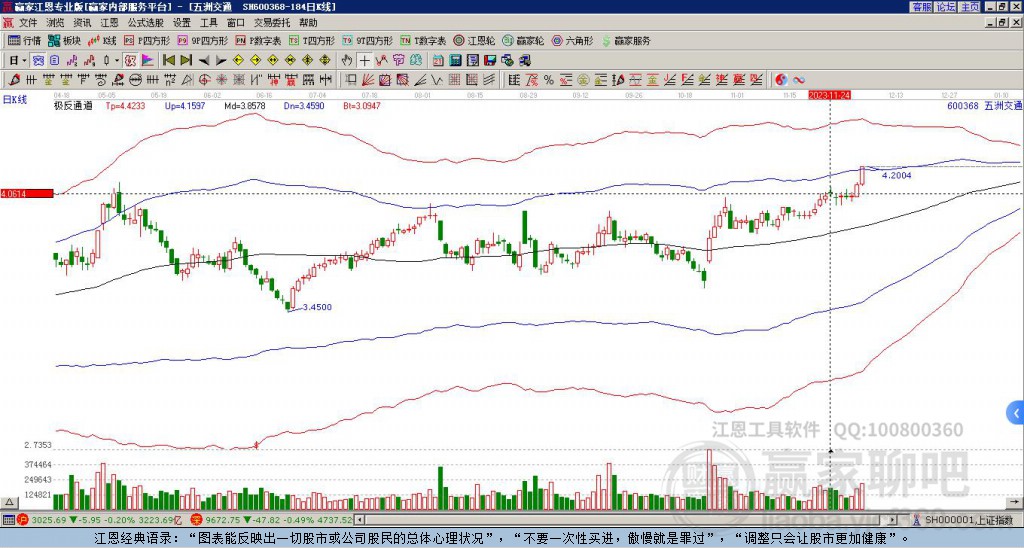
Task: Open the P数字表 tool
Action: pyautogui.click(x=259, y=40)
